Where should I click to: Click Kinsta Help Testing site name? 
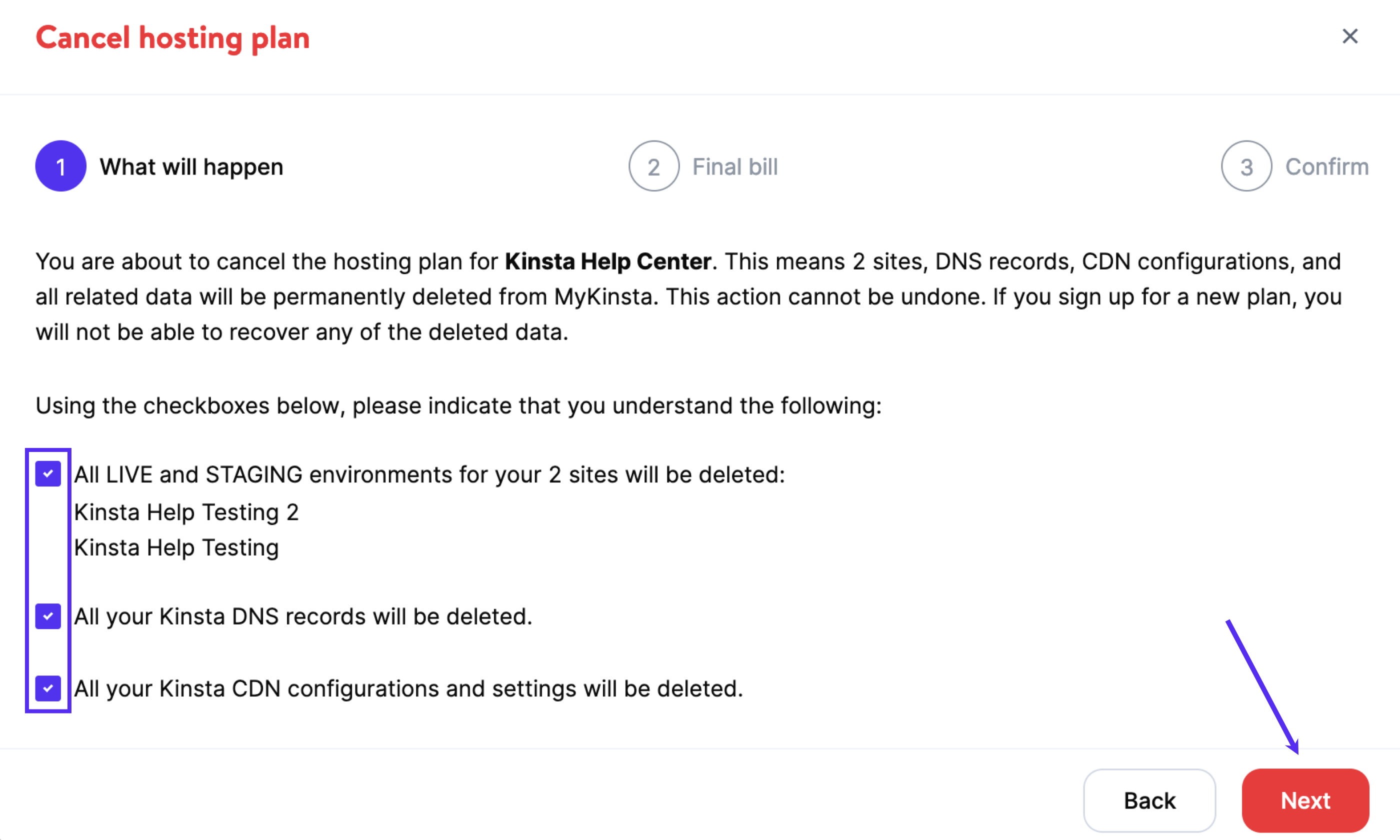[178, 547]
